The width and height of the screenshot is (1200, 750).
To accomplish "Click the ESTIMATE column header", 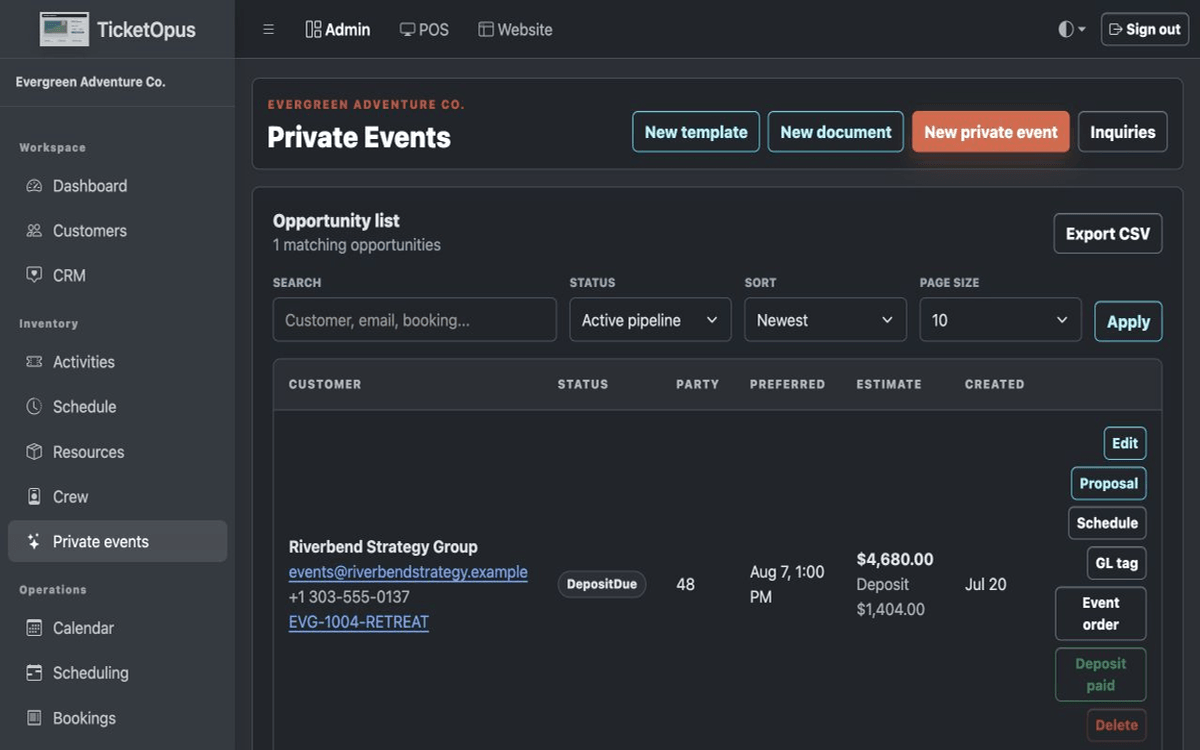I will [889, 384].
